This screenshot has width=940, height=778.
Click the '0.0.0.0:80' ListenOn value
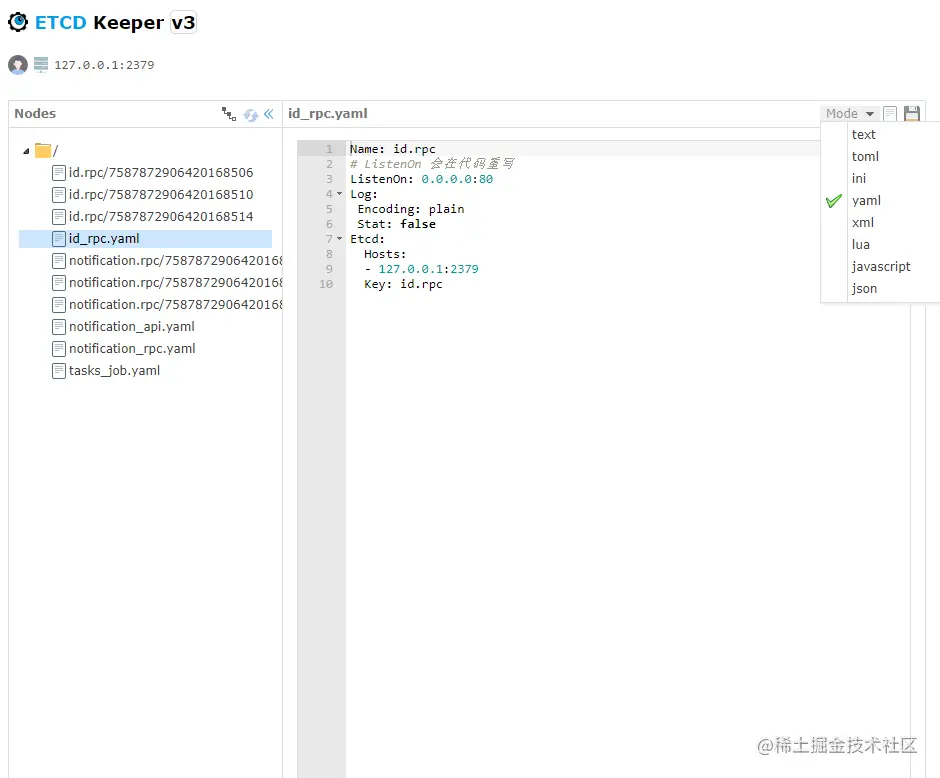pyautogui.click(x=457, y=179)
